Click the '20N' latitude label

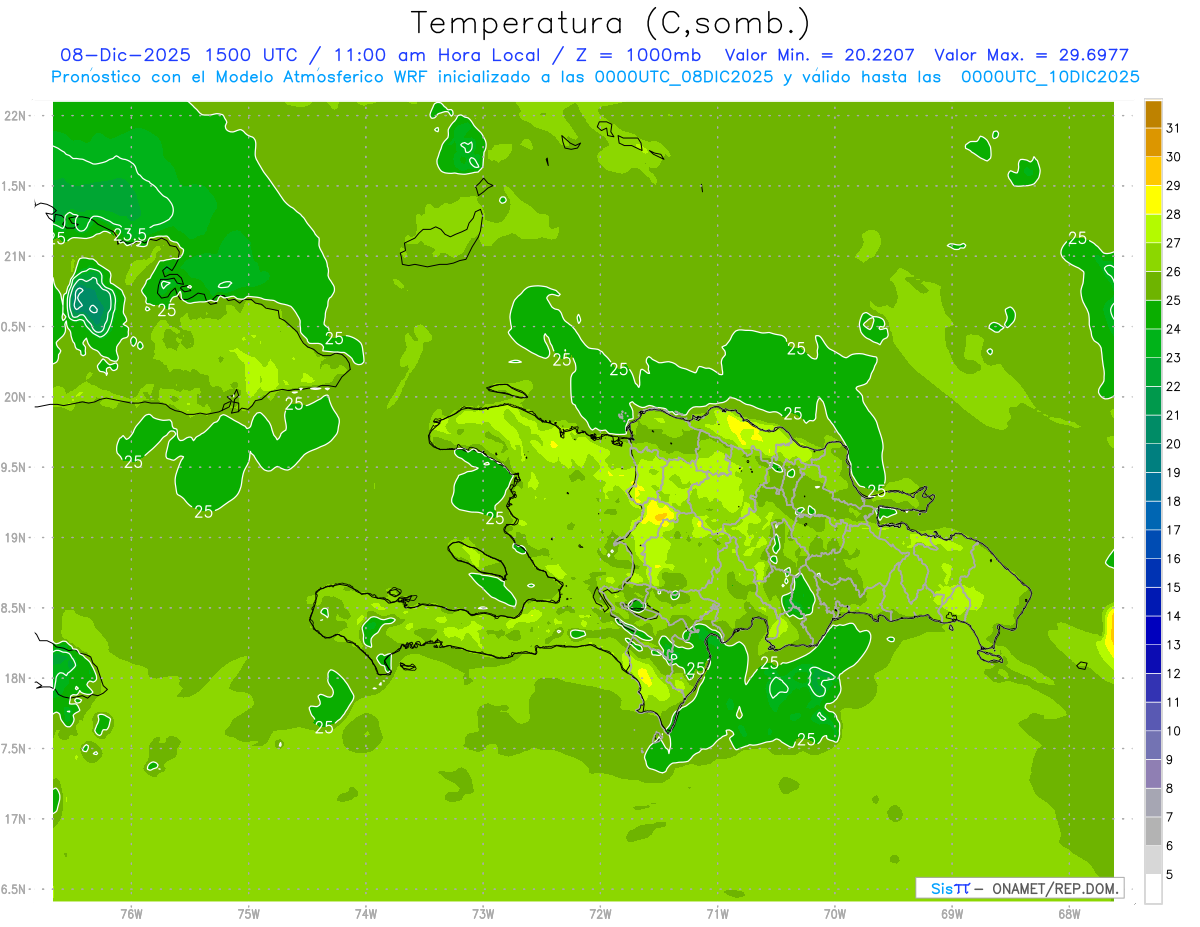click(15, 397)
